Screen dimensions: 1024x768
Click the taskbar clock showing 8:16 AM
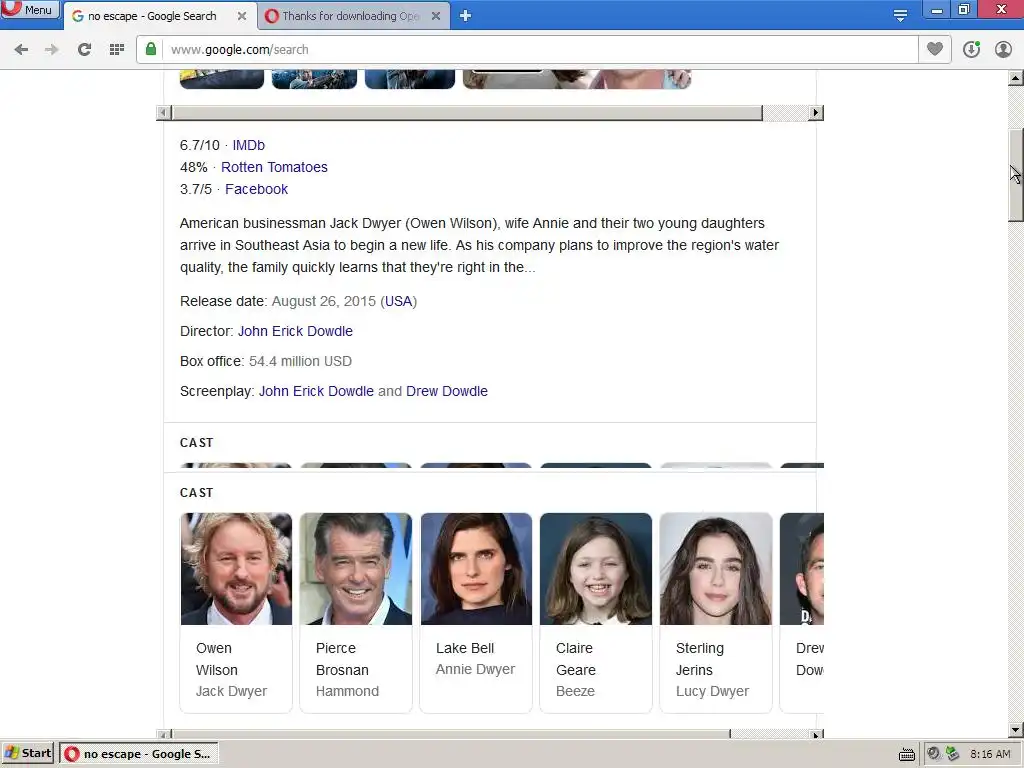pos(990,754)
